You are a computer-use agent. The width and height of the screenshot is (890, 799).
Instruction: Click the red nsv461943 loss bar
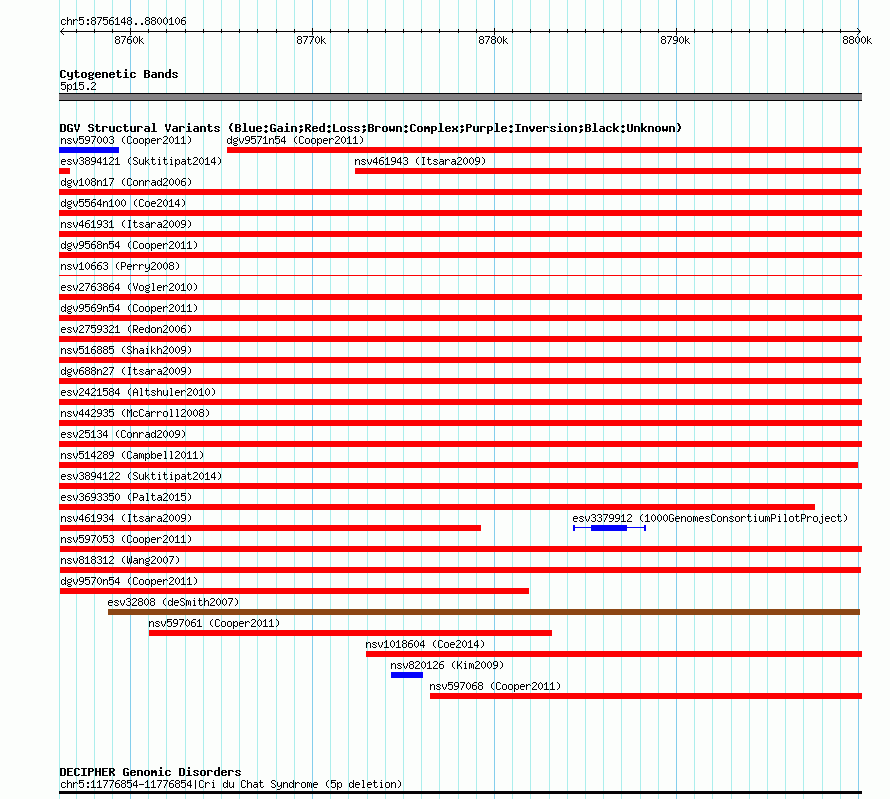(608, 171)
